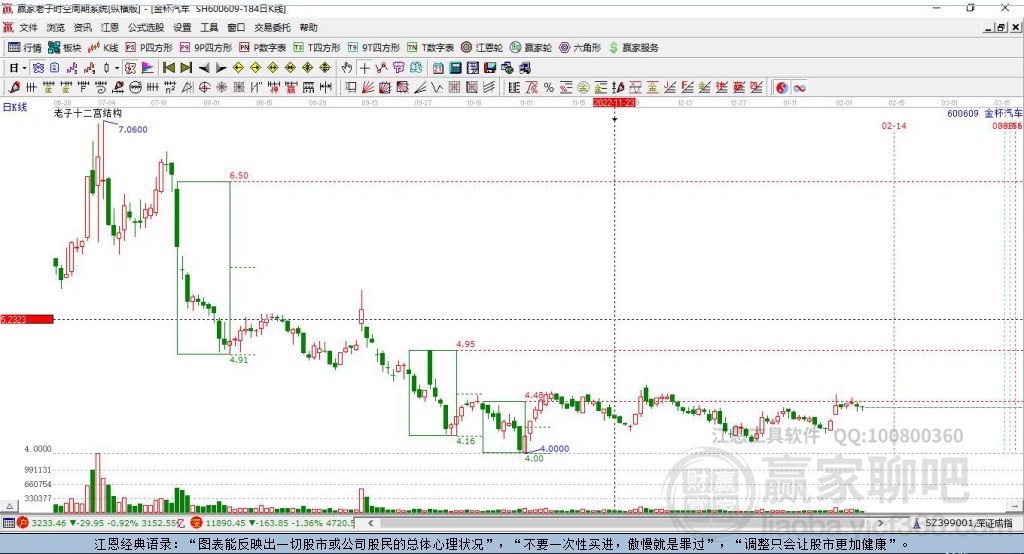Launch the 赢家轮 wheel tool
Image resolution: width=1024 pixels, height=554 pixels.
pos(531,48)
